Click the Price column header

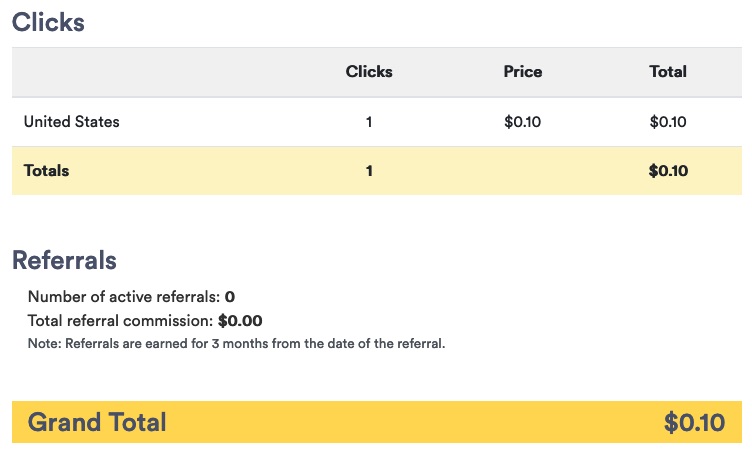coord(523,71)
